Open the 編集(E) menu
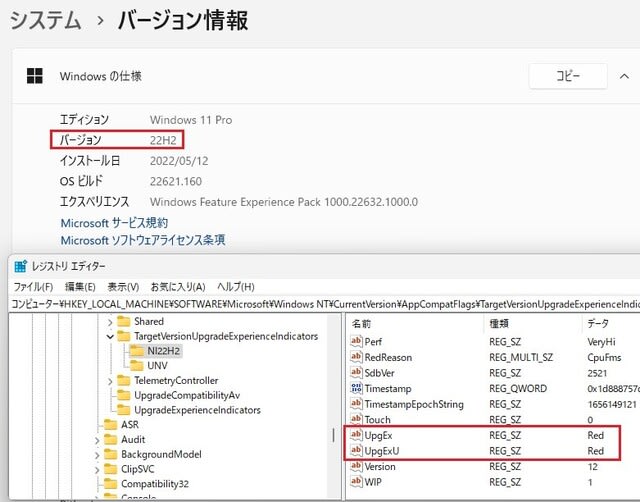This screenshot has height=502, width=640. click(x=80, y=287)
